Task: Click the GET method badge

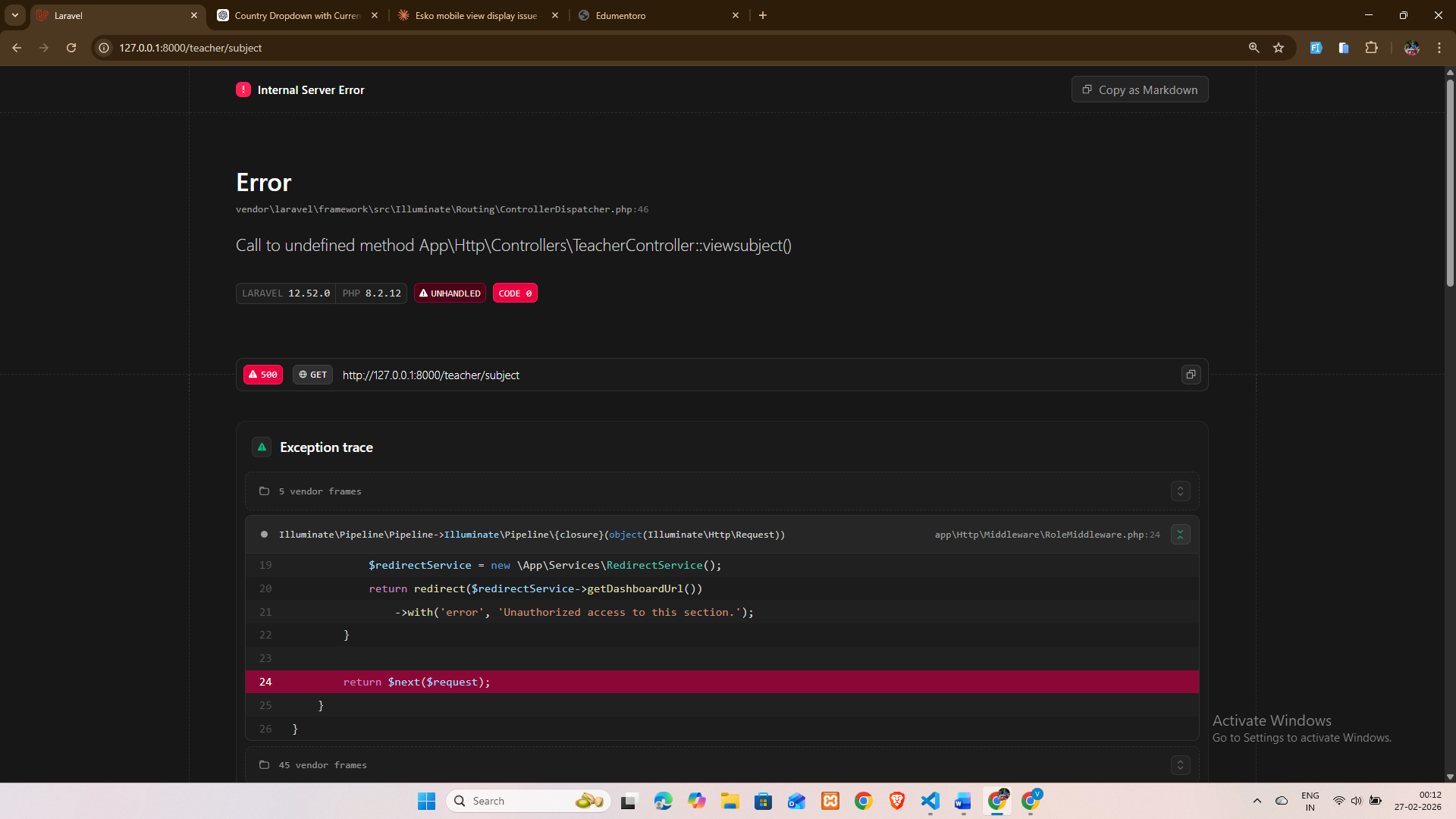Action: tap(312, 375)
